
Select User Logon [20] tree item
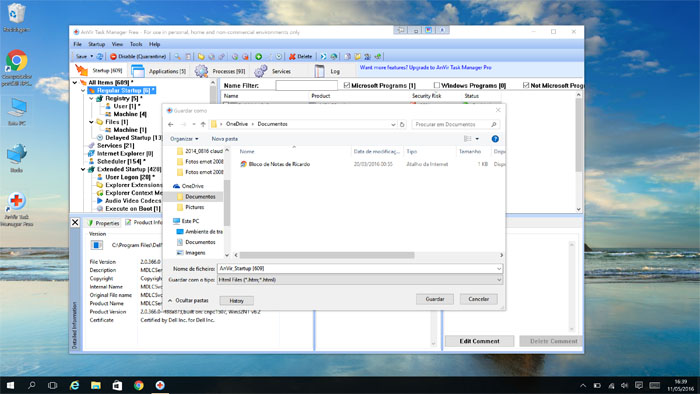coord(130,177)
